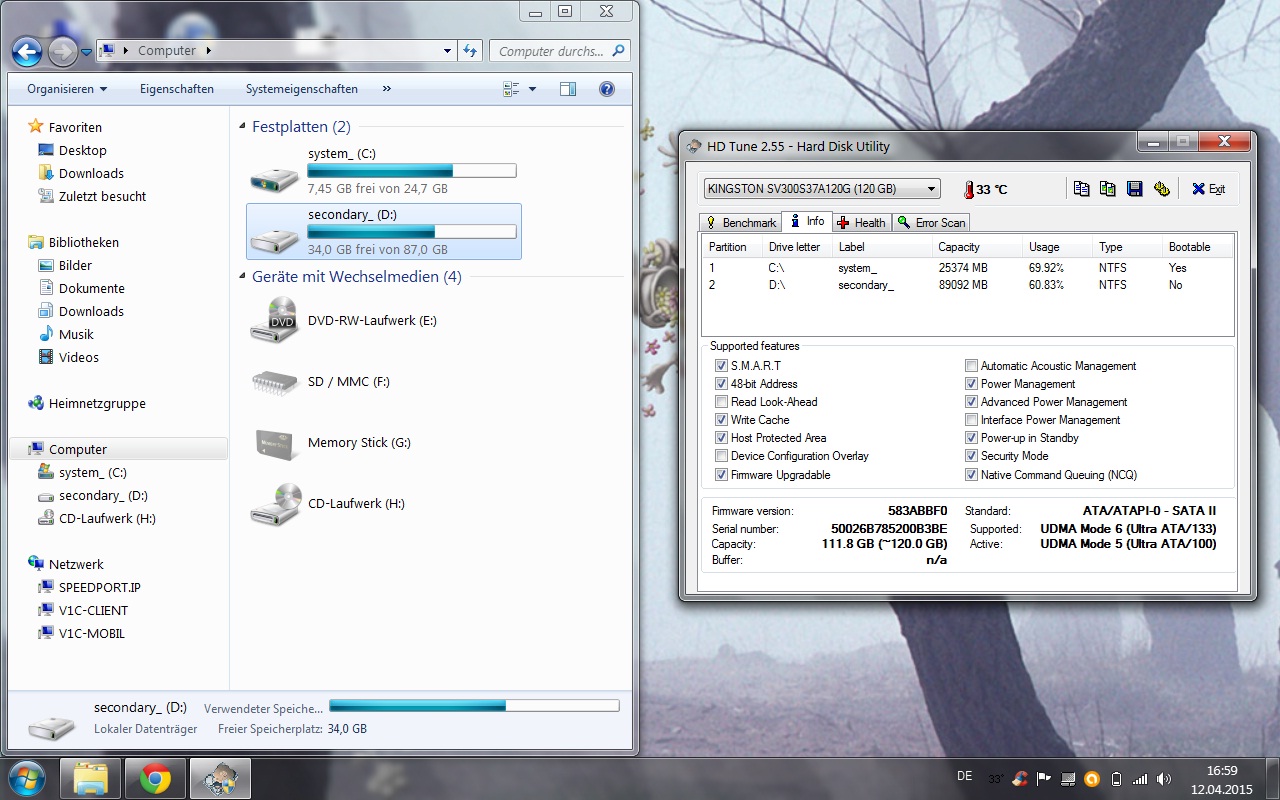Click the Computer durchsuchen search field
This screenshot has height=800, width=1280.
(559, 50)
